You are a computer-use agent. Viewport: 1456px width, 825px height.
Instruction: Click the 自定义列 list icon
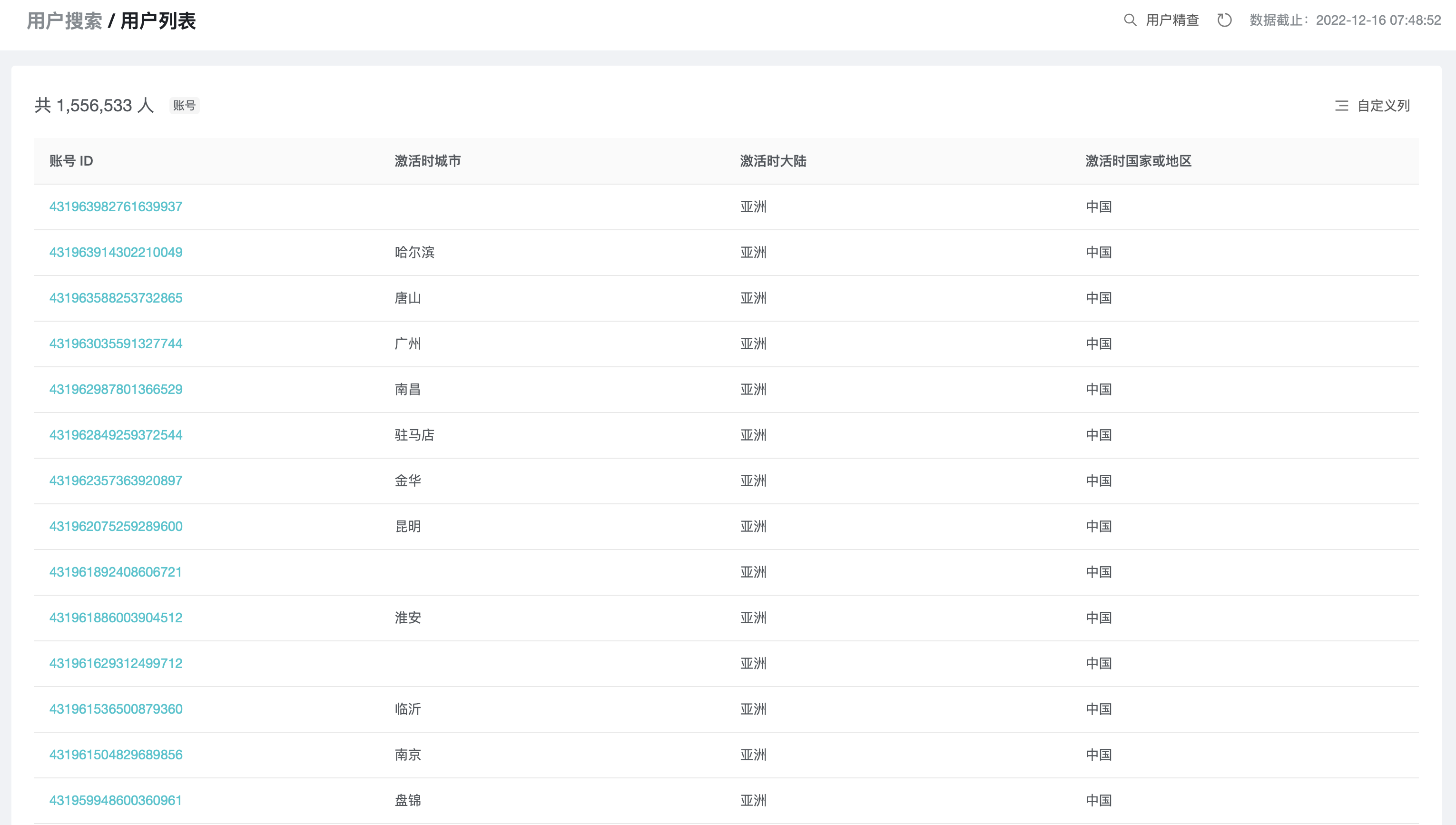1341,106
